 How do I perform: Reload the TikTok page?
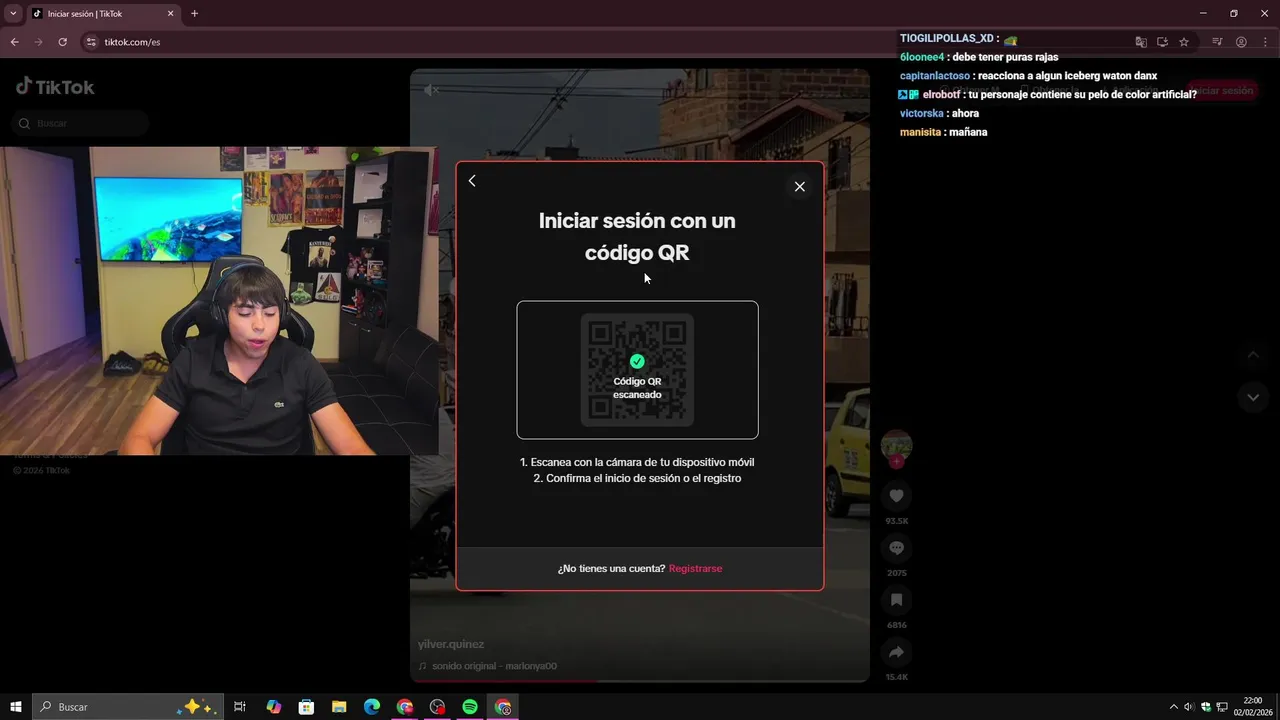[62, 42]
